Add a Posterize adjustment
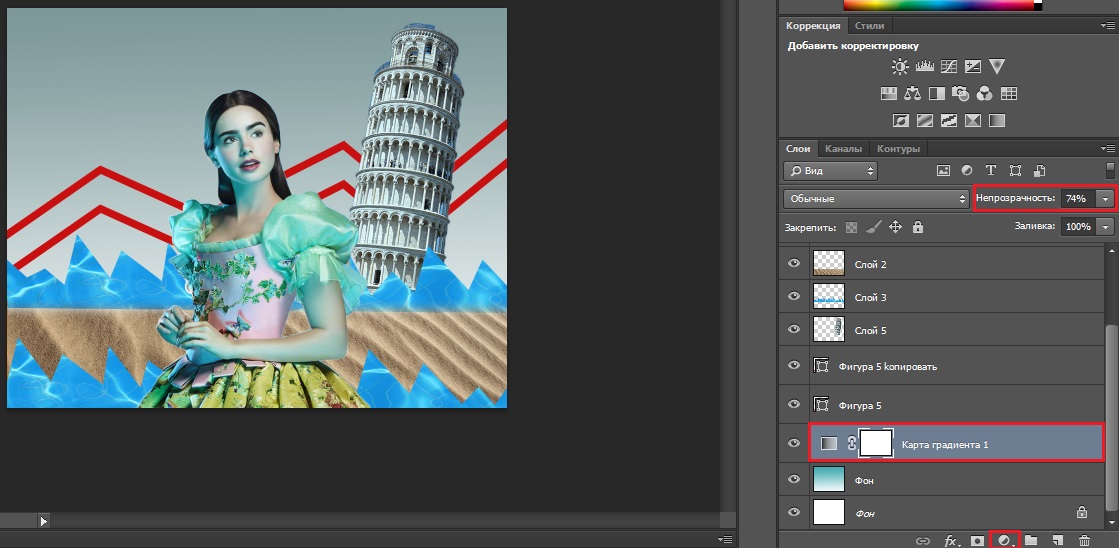1119x548 pixels. click(924, 121)
